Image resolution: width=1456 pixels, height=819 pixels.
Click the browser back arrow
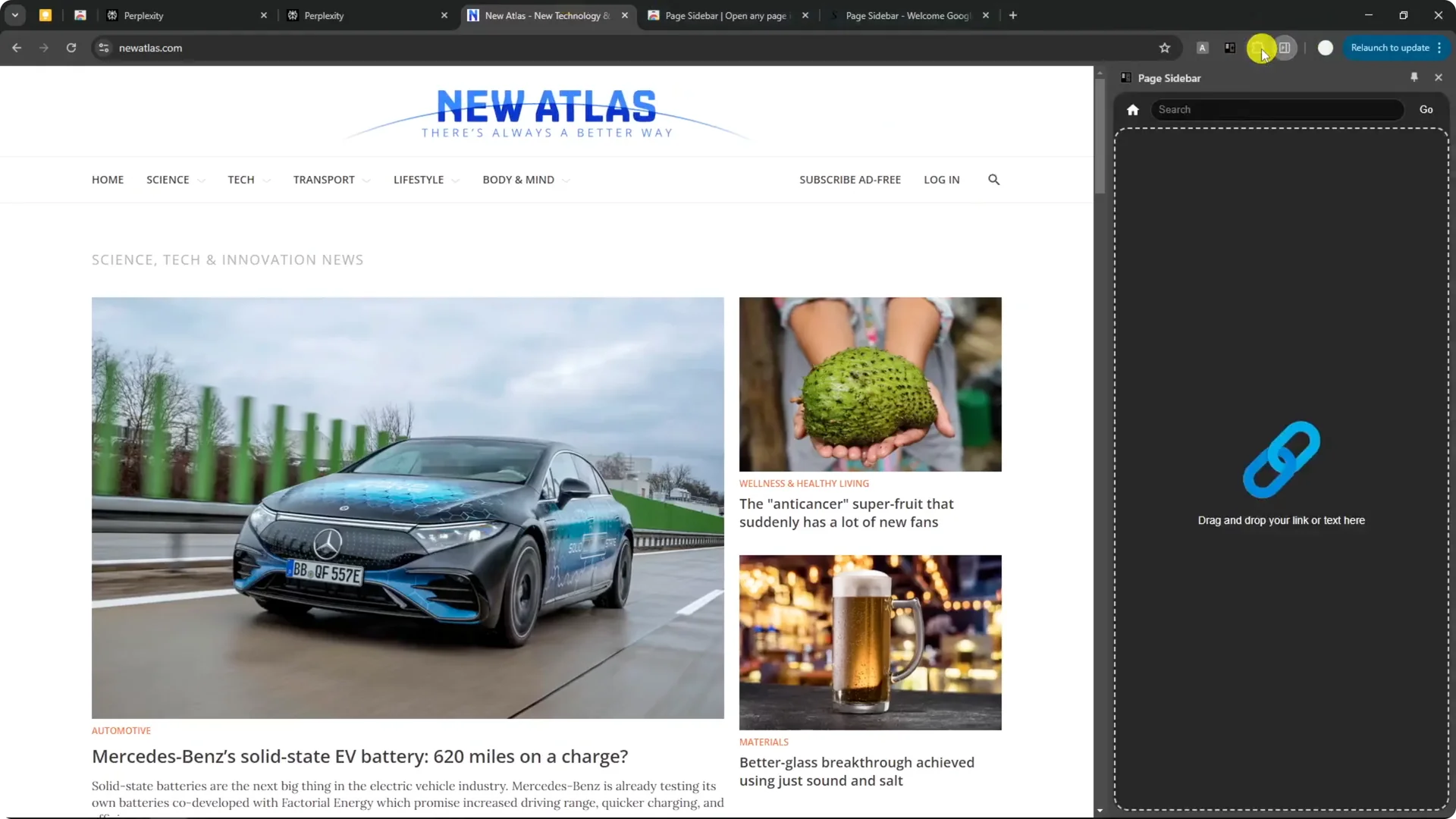[x=17, y=48]
